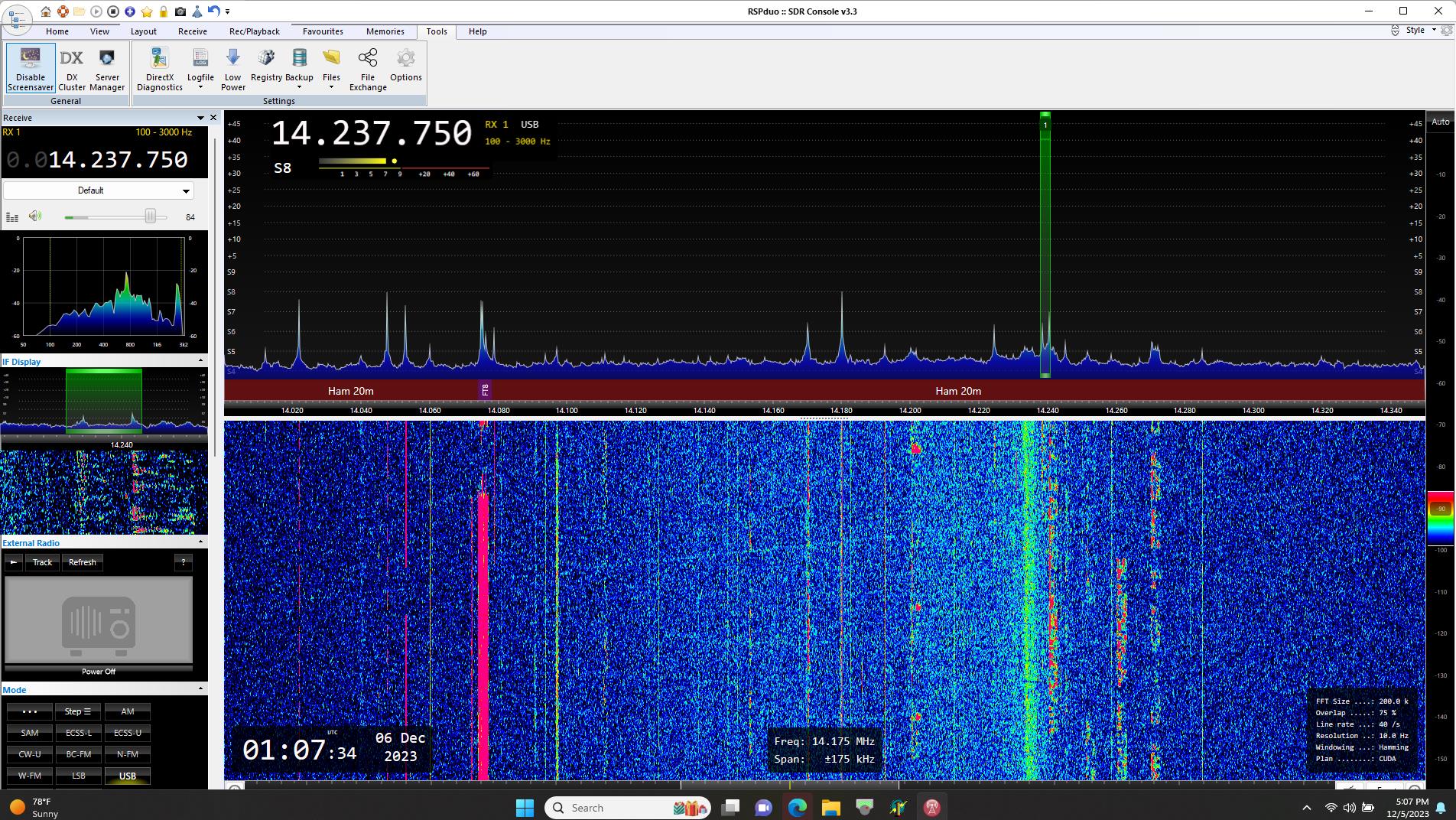Open the Server Manager
The image size is (1456, 820).
(x=106, y=67)
